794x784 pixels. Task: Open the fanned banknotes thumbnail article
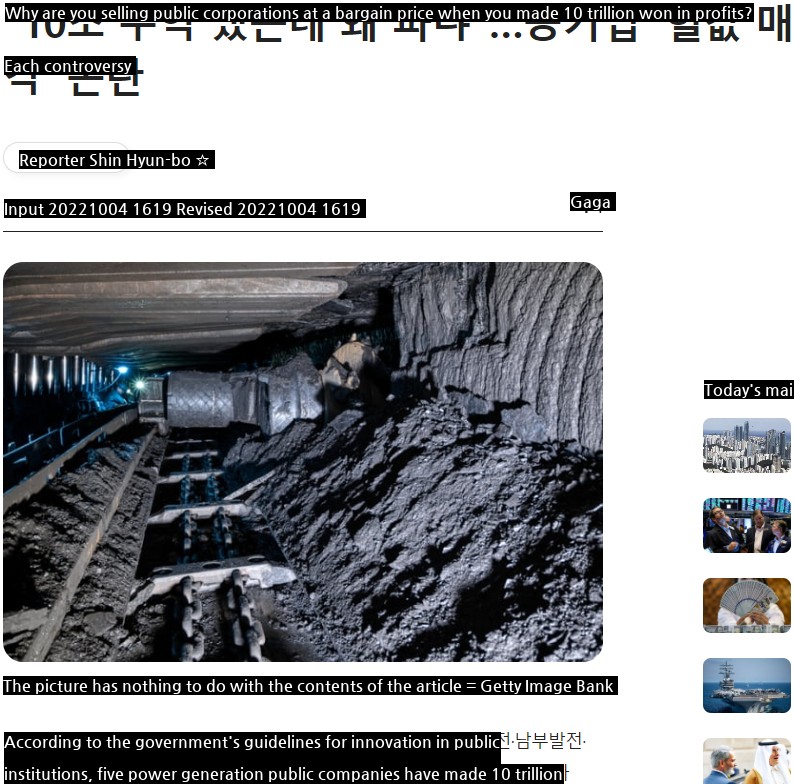coord(746,605)
